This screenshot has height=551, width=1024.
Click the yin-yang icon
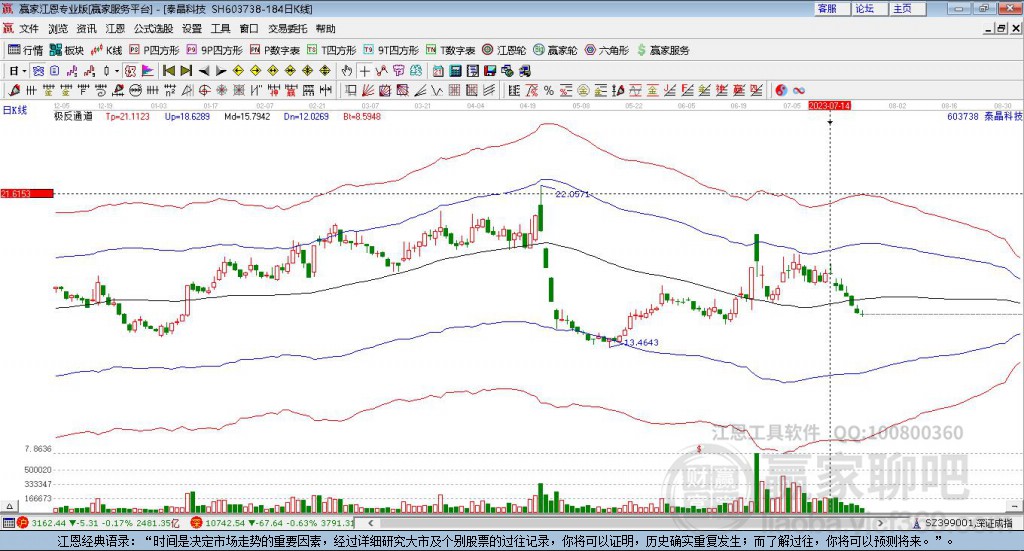[781, 91]
